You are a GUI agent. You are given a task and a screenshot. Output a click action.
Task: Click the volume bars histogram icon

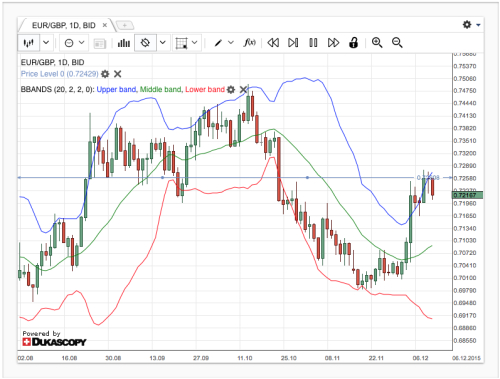[x=124, y=43]
